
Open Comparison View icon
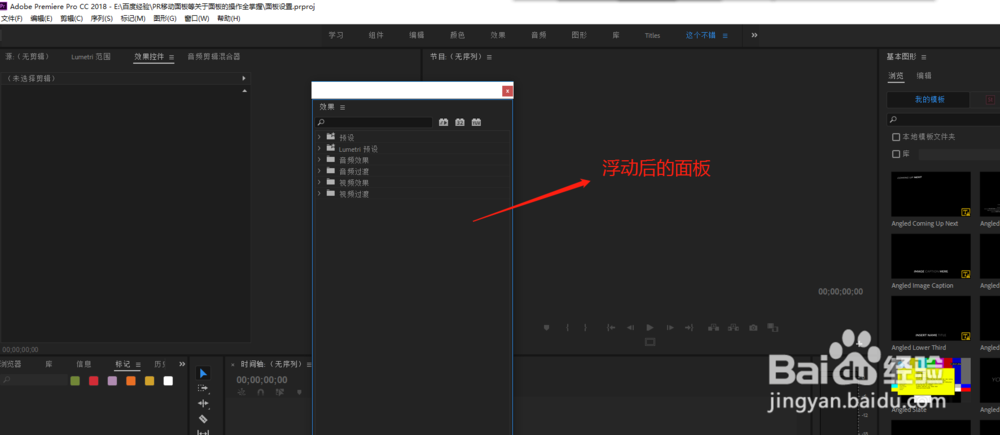773,327
